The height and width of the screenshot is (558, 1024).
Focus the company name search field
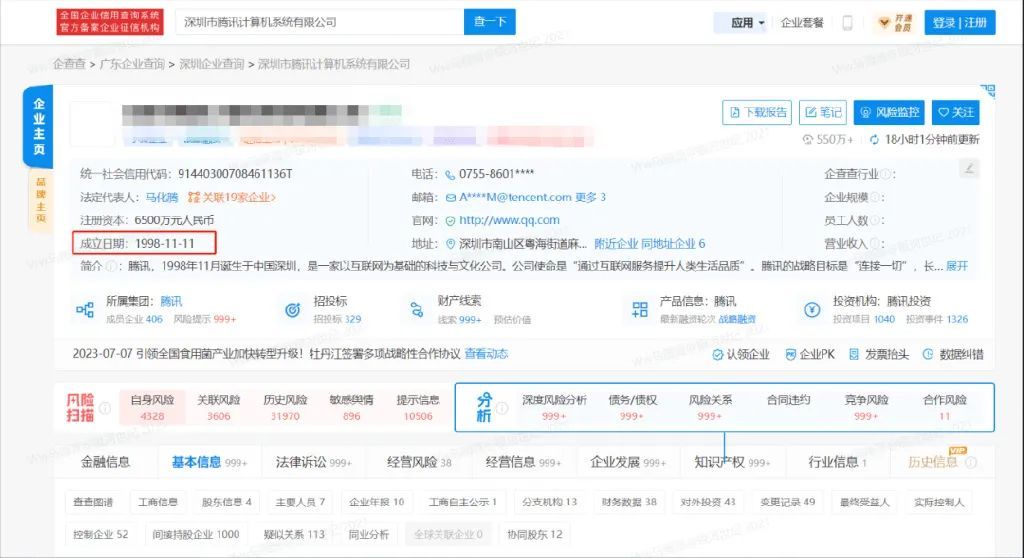click(320, 22)
